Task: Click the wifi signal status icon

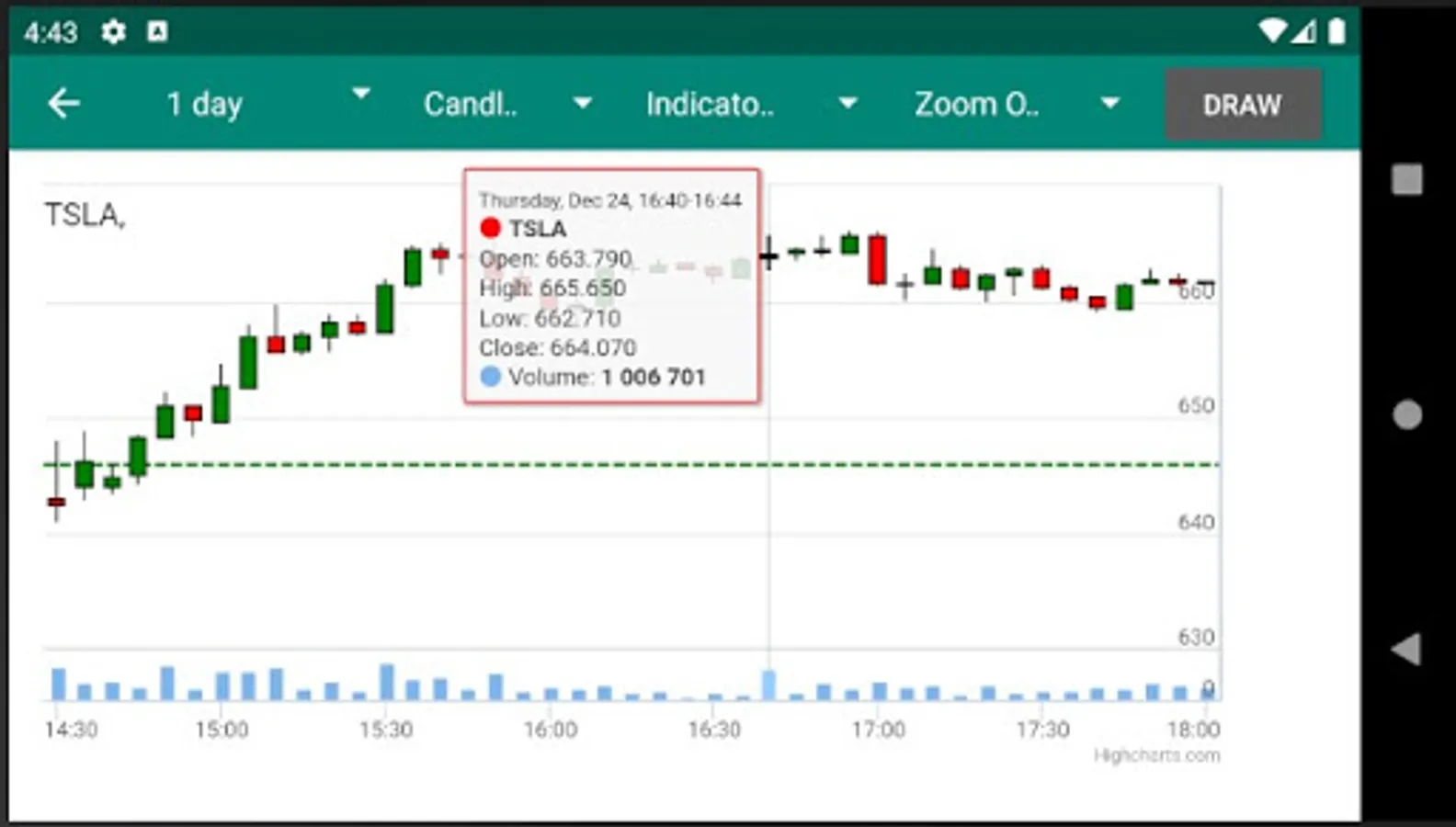Action: click(x=1272, y=32)
